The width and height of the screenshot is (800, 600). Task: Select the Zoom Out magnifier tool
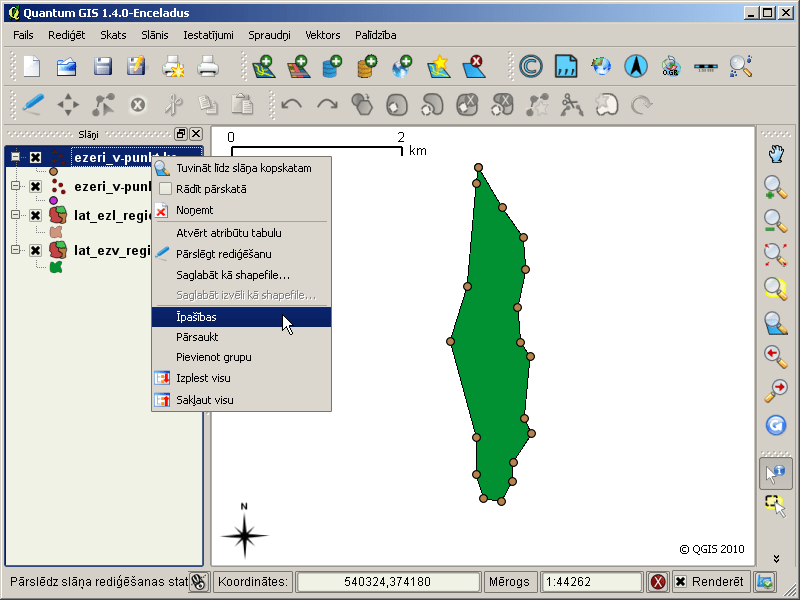pos(776,221)
